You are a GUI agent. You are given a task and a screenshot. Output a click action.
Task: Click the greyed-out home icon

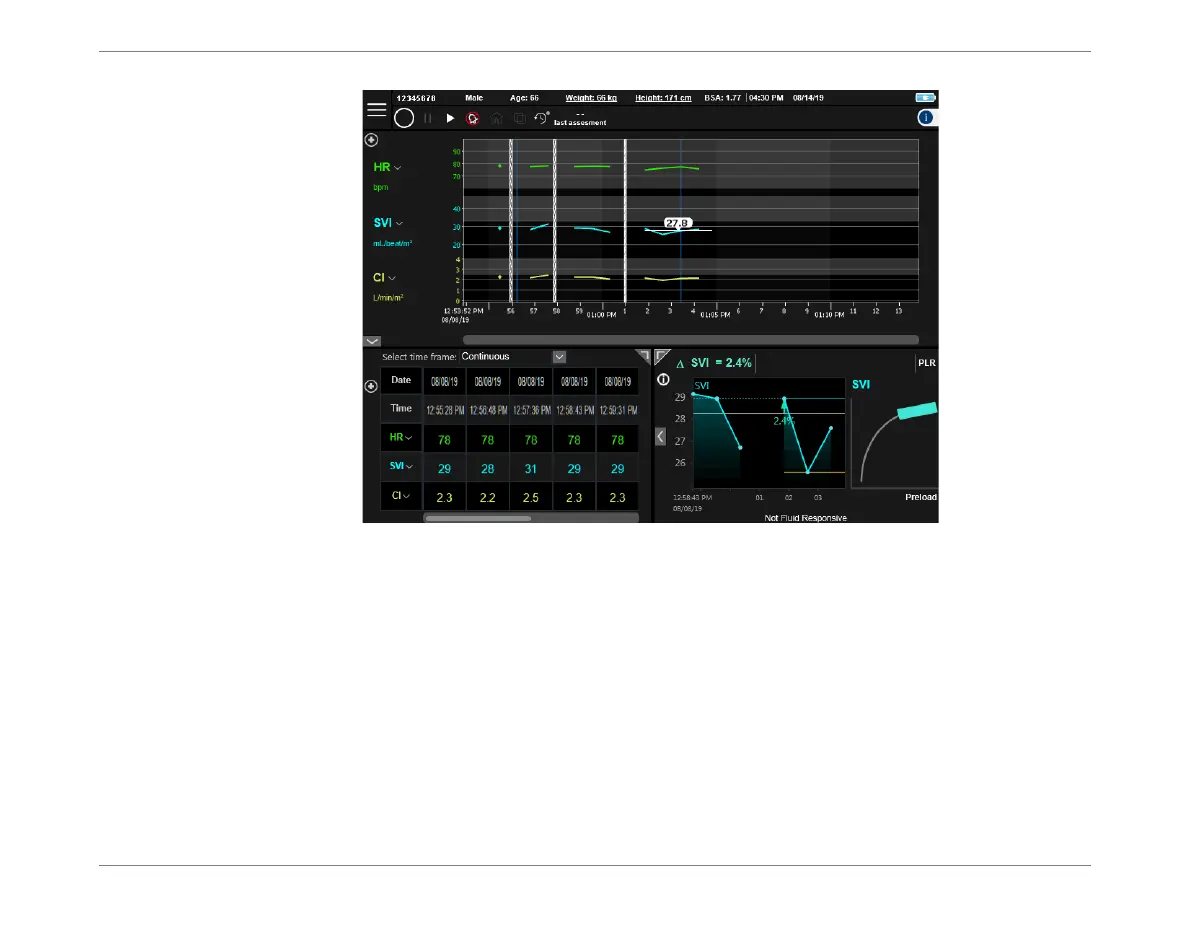tap(496, 118)
